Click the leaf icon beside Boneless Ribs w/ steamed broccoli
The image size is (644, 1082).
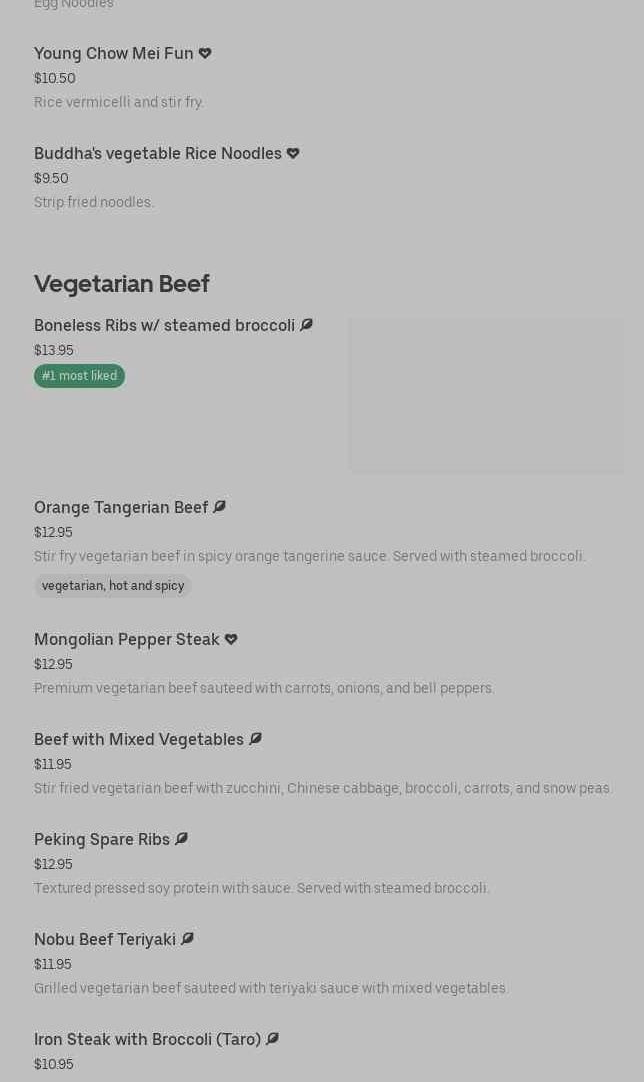pyautogui.click(x=306, y=325)
